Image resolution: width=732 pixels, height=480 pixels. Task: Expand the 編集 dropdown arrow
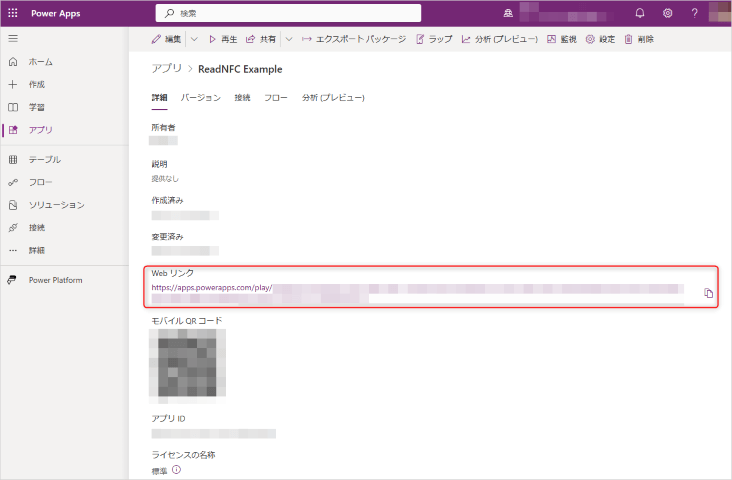point(194,39)
